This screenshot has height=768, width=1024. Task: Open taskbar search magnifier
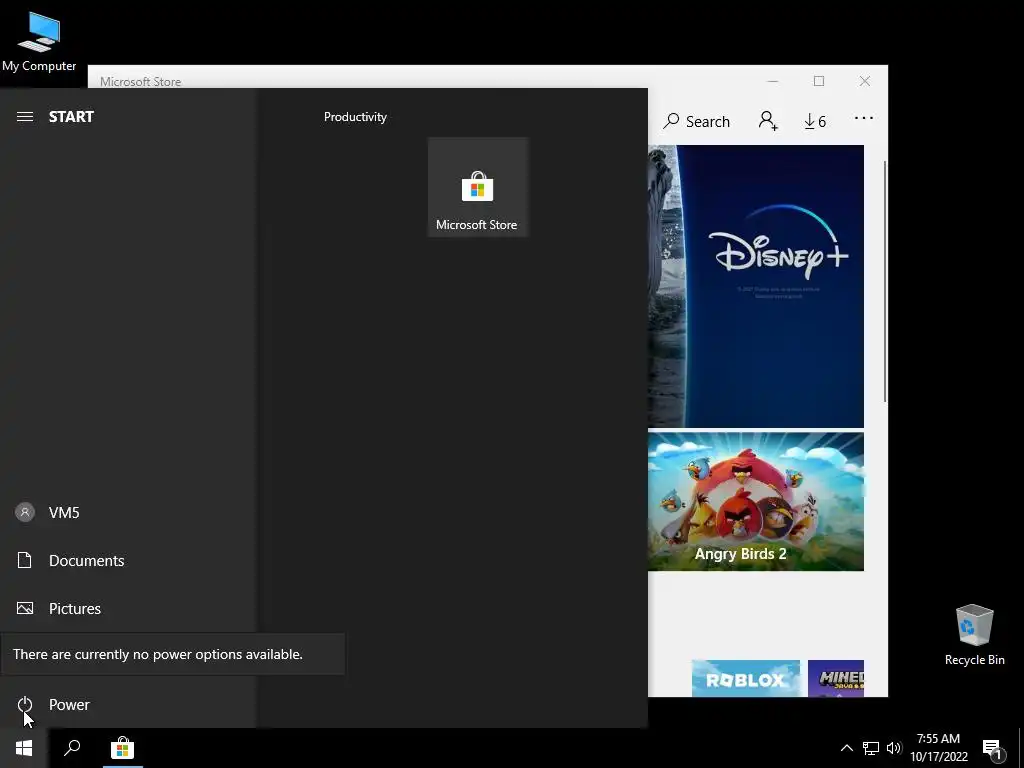tap(72, 748)
